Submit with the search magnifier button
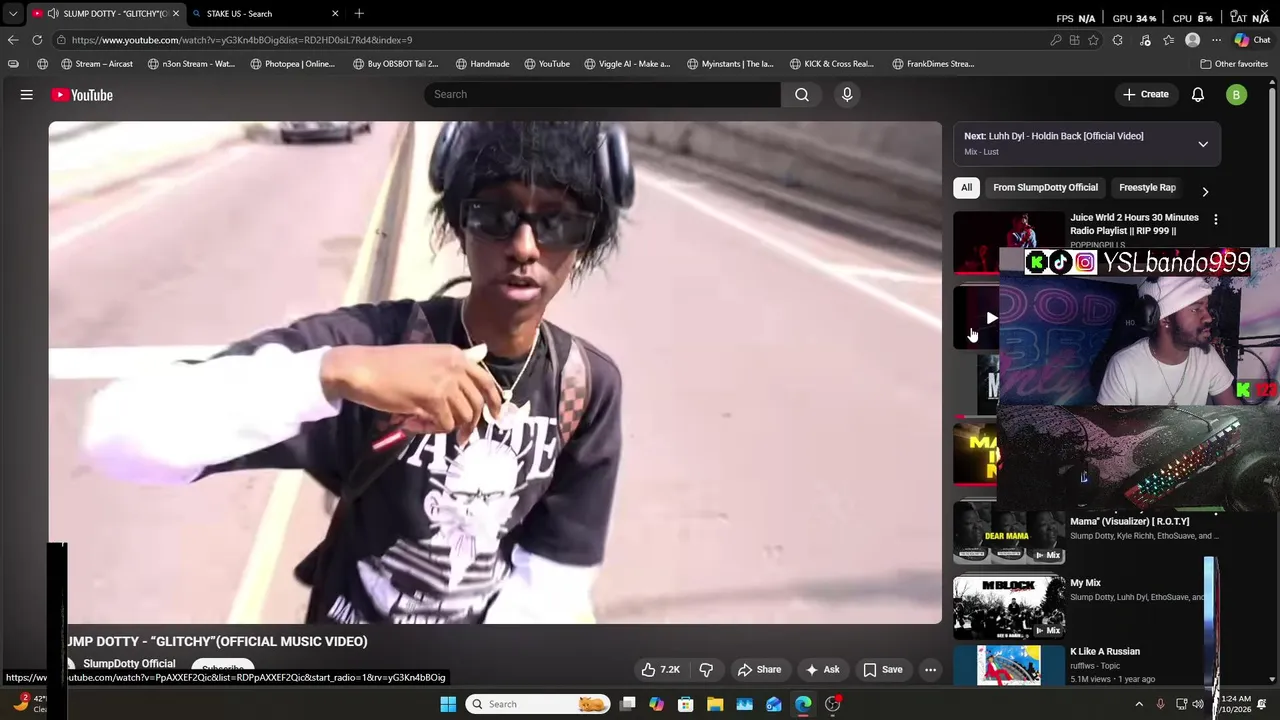Screen dimensions: 1280x720 pyautogui.click(x=802, y=94)
